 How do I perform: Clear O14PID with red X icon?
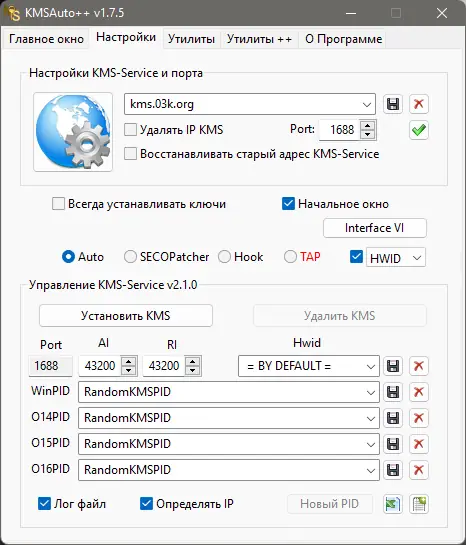(418, 418)
